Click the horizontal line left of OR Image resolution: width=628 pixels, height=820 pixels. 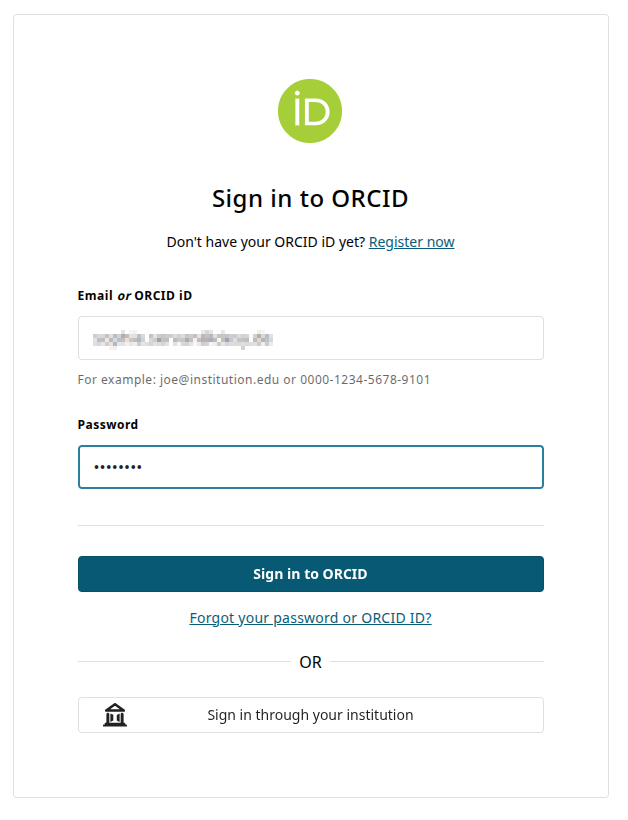click(182, 661)
